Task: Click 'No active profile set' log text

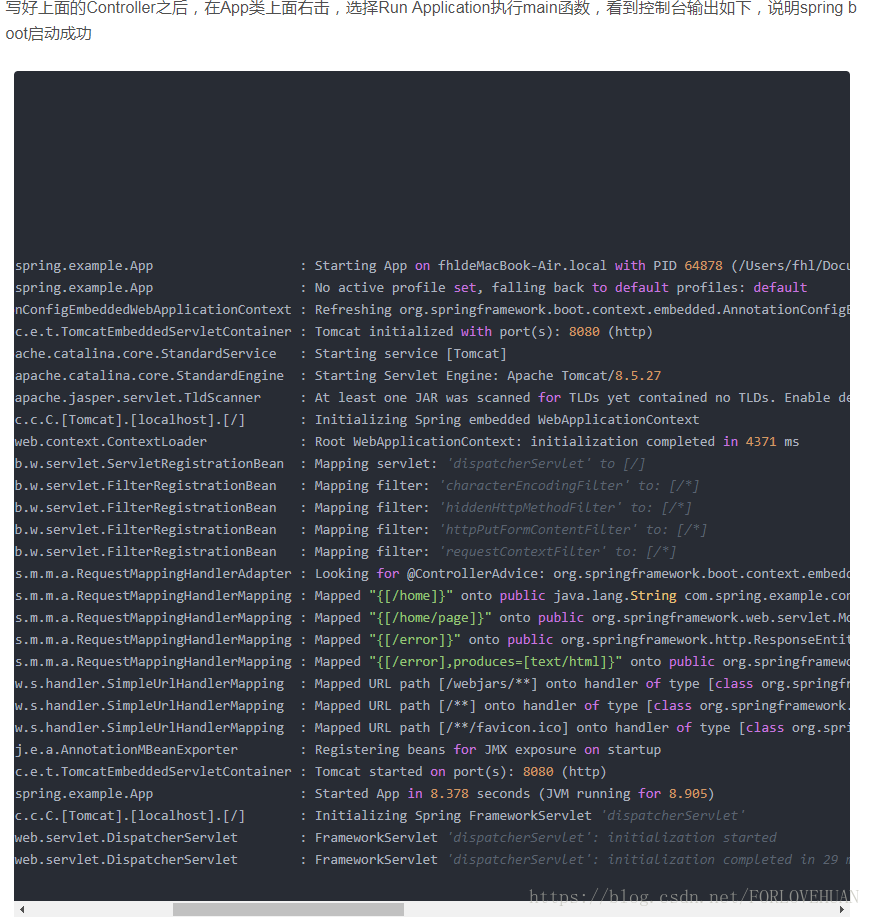Action: (395, 288)
